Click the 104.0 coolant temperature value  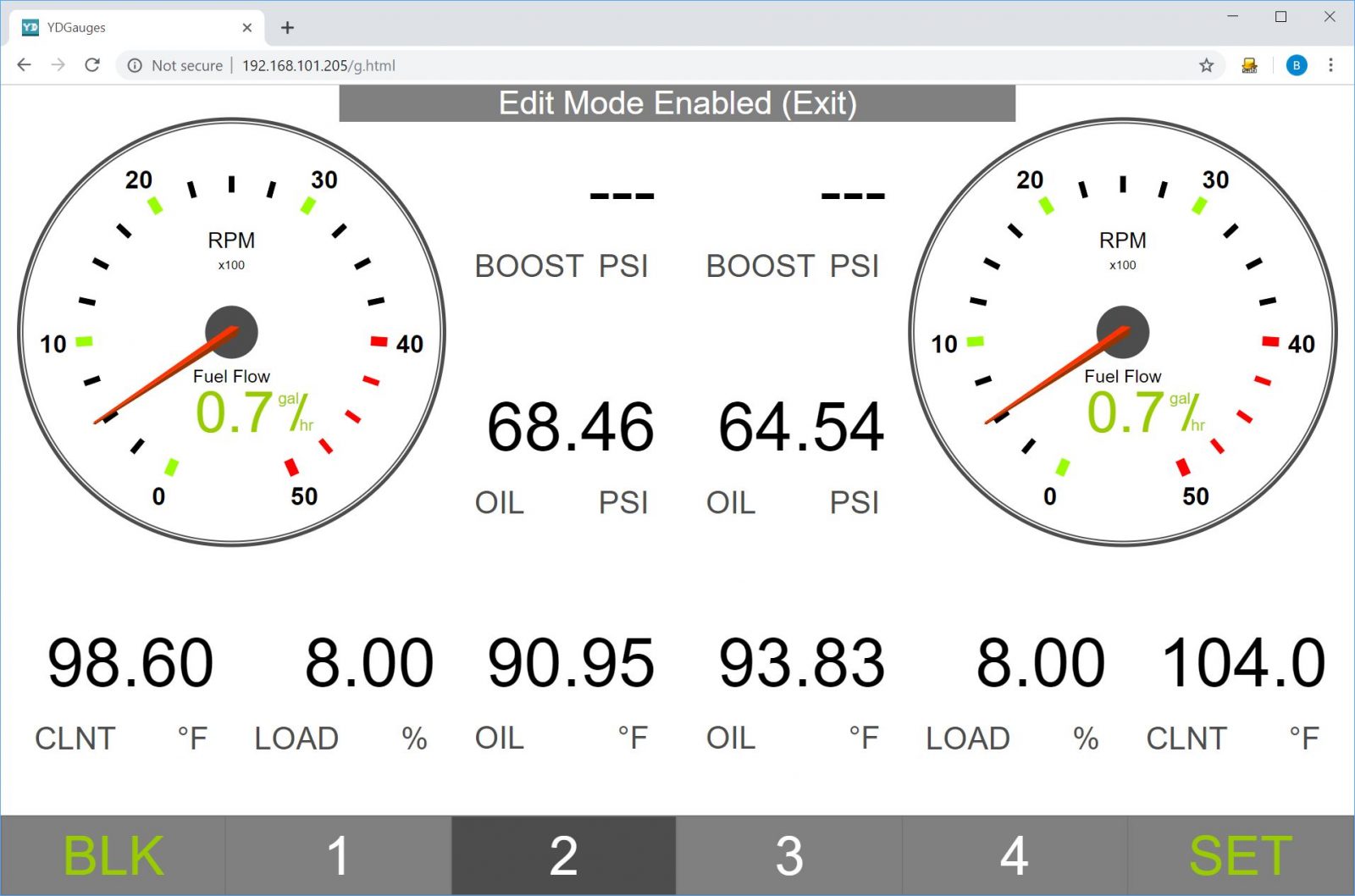pyautogui.click(x=1243, y=663)
